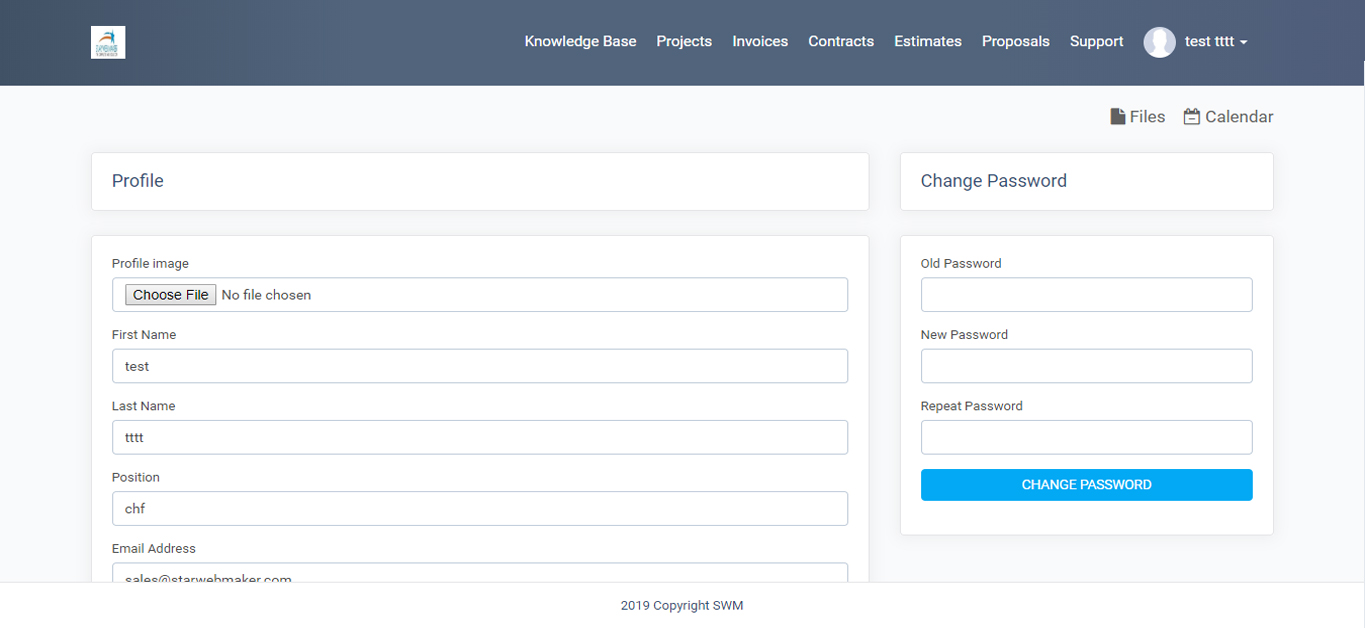
Task: Expand the test tttt user dropdown
Action: pos(1215,42)
